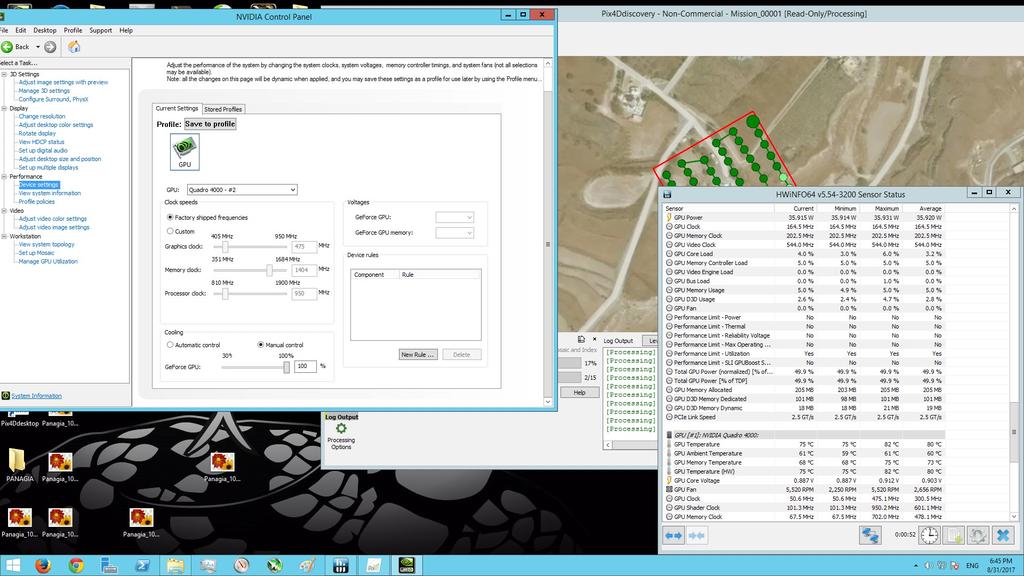Open the GPU Quadro 4000 dropdown
The width and height of the screenshot is (1024, 576).
[242, 189]
